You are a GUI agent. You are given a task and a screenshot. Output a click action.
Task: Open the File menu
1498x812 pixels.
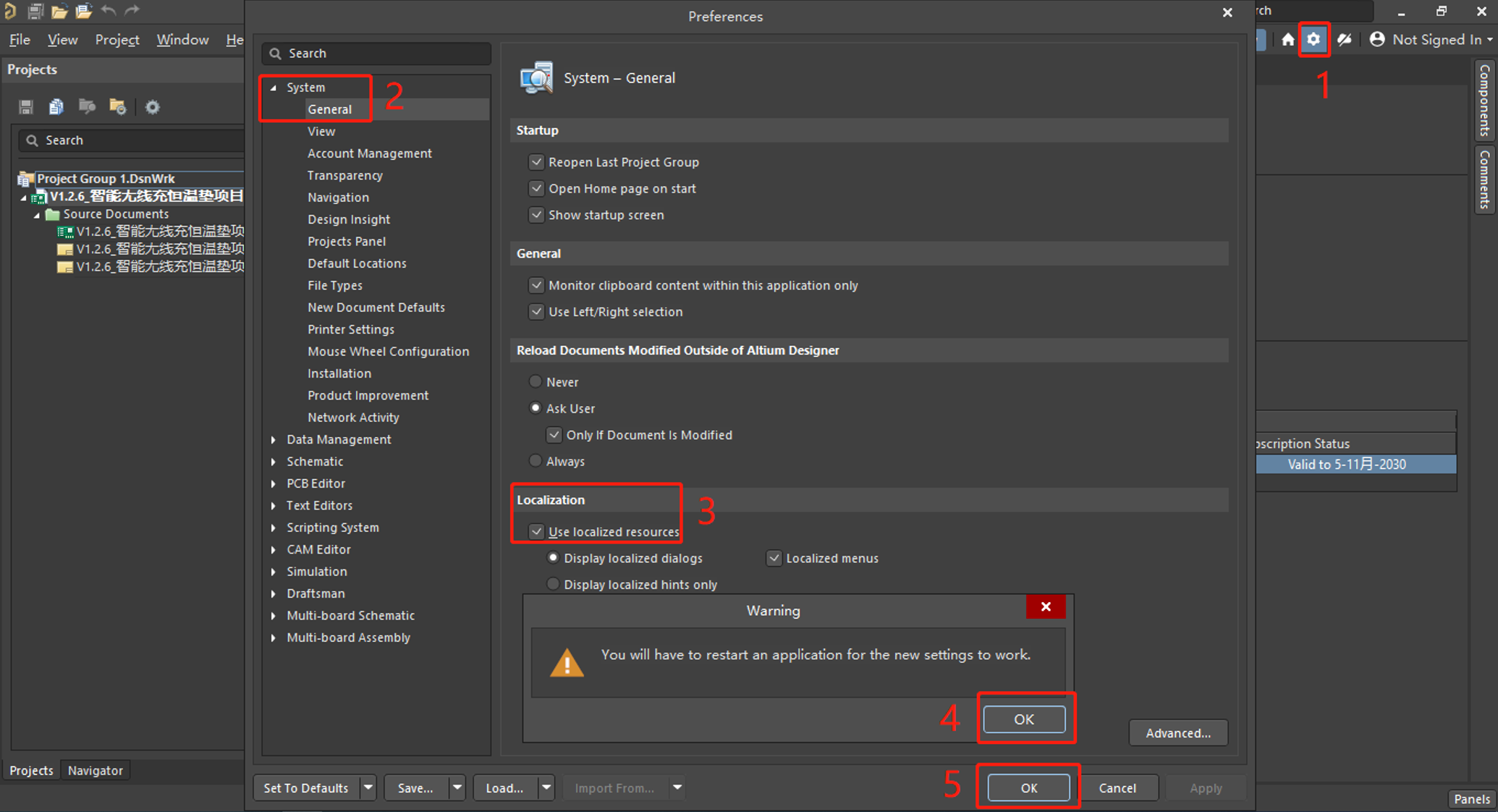pyautogui.click(x=20, y=40)
